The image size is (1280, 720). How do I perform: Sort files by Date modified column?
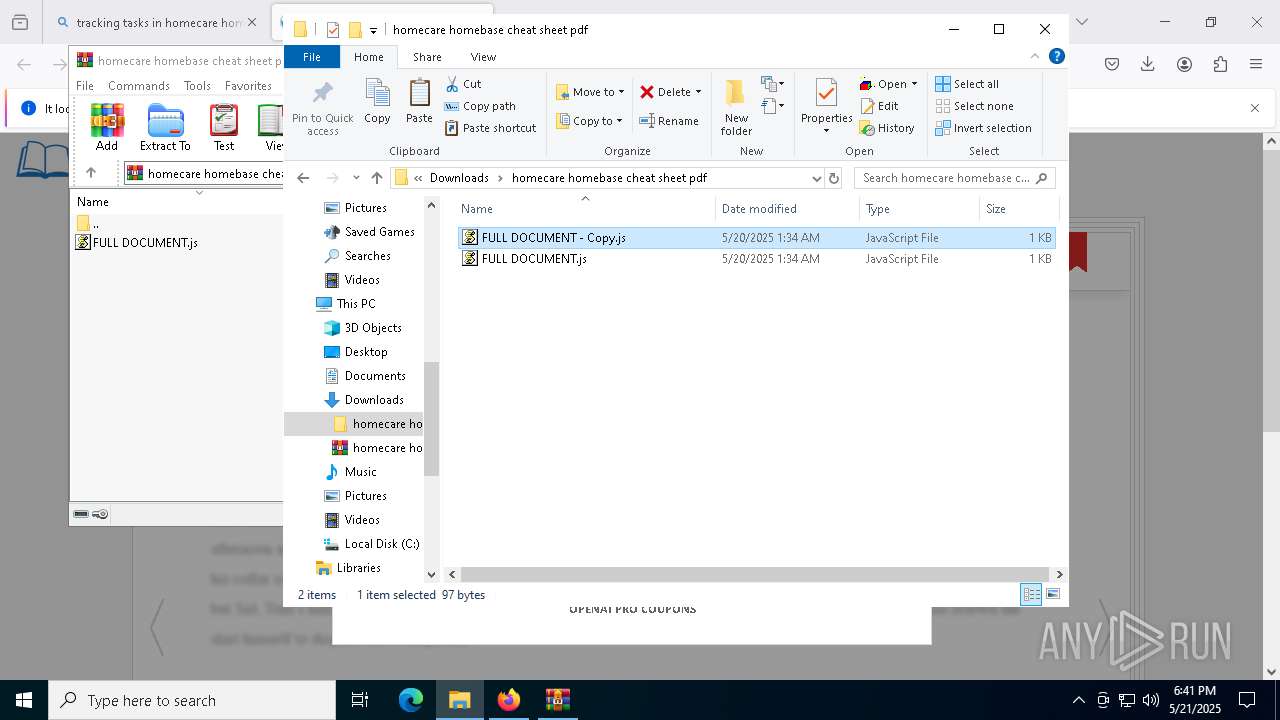(x=788, y=209)
